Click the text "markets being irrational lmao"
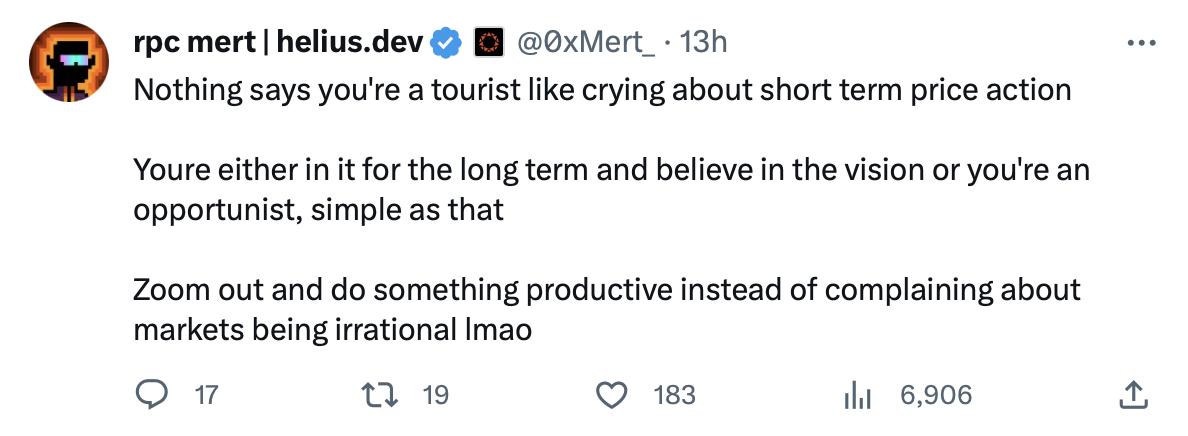The image size is (1188, 436). click(332, 330)
